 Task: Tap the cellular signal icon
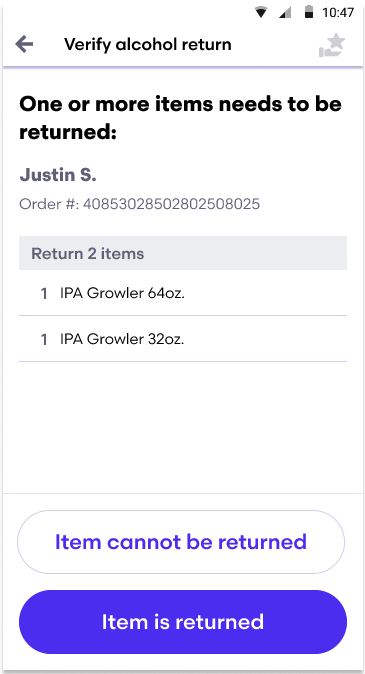[285, 12]
